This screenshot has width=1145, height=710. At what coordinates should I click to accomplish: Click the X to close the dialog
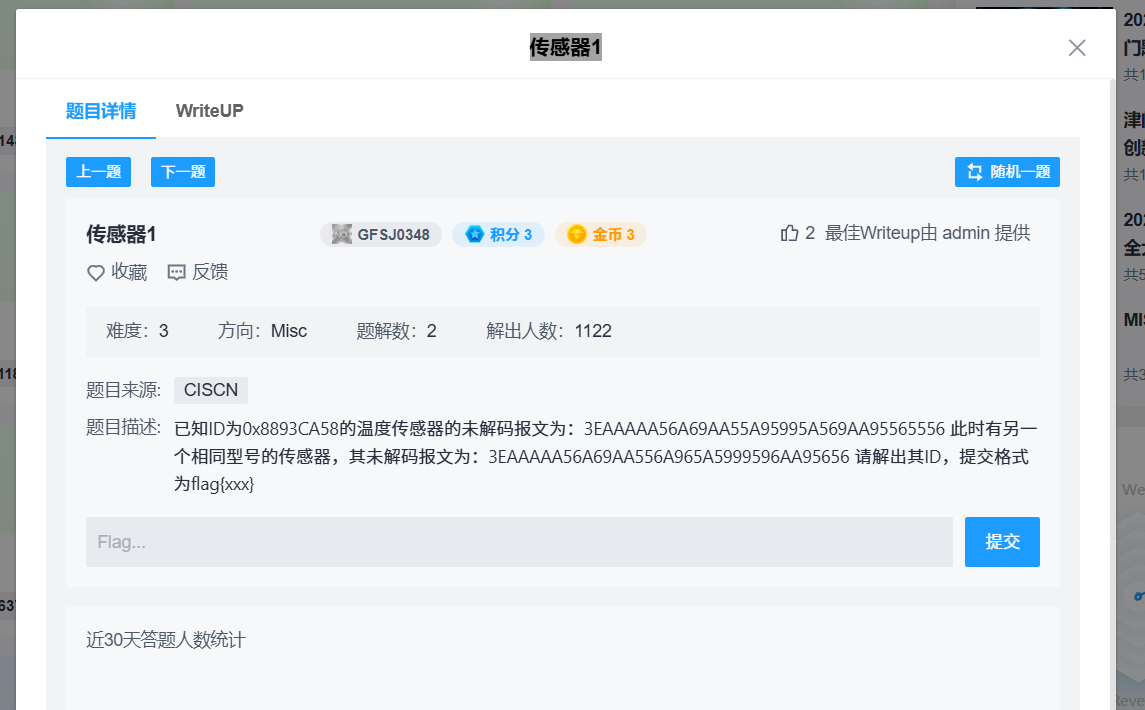pyautogui.click(x=1077, y=47)
